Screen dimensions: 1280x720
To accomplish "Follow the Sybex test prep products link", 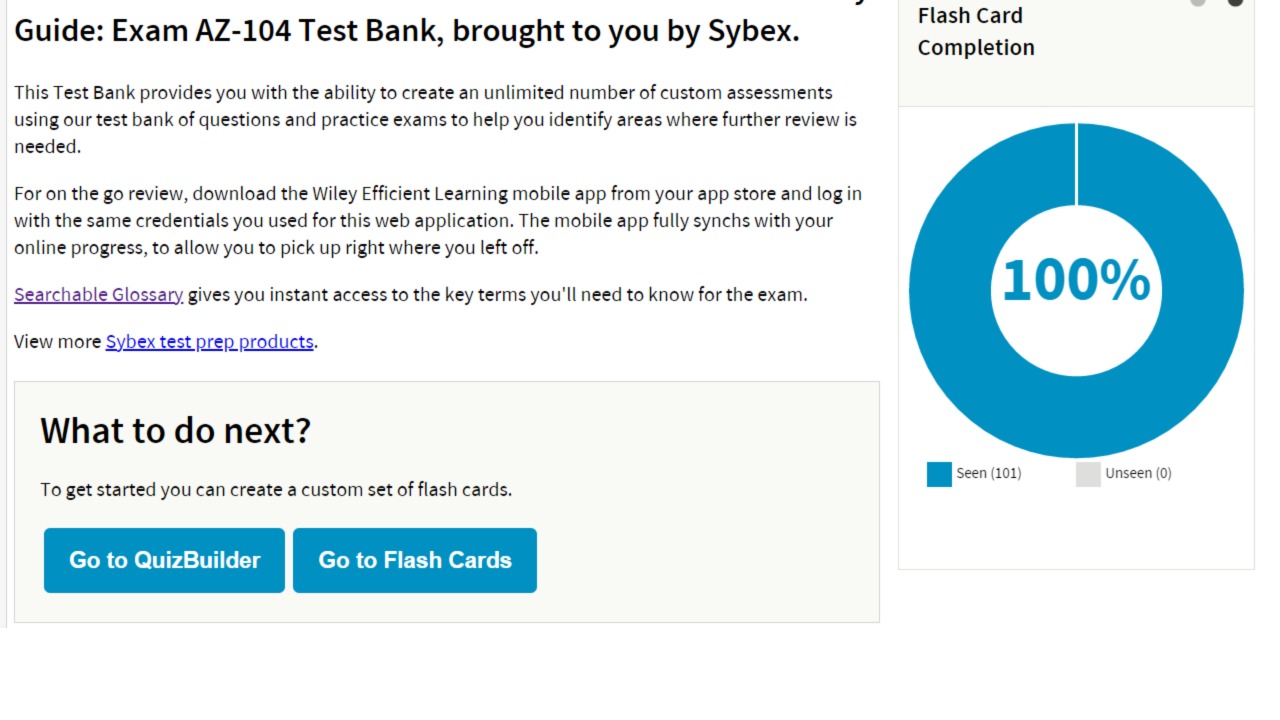I will pyautogui.click(x=209, y=341).
